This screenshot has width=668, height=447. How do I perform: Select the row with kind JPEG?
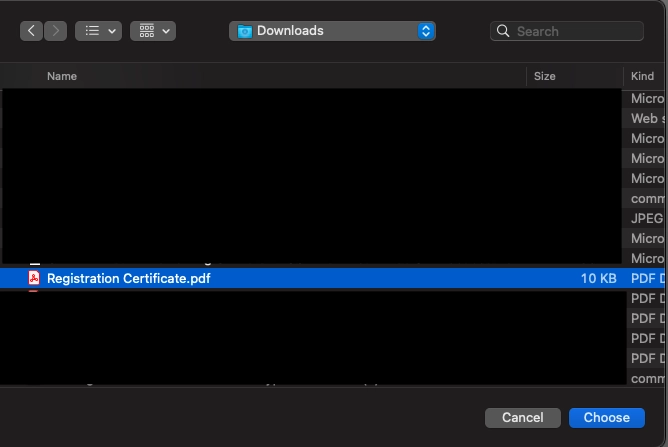(332, 218)
